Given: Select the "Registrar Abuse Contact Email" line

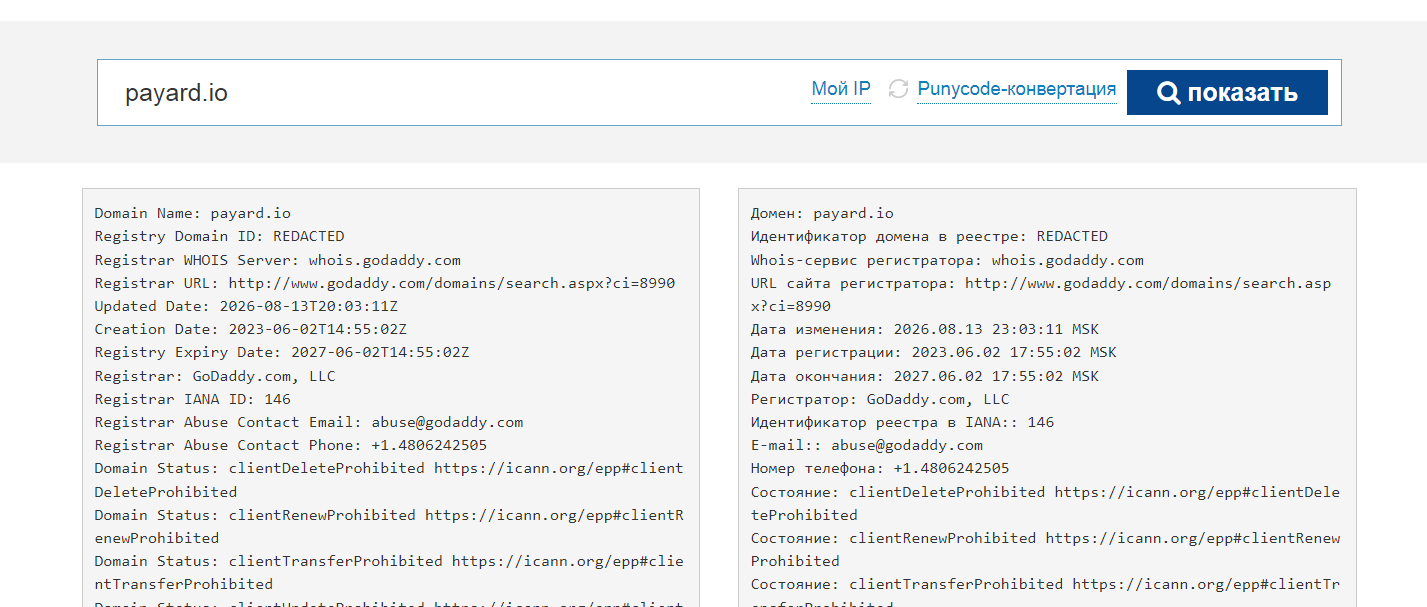Looking at the screenshot, I should pos(309,422).
